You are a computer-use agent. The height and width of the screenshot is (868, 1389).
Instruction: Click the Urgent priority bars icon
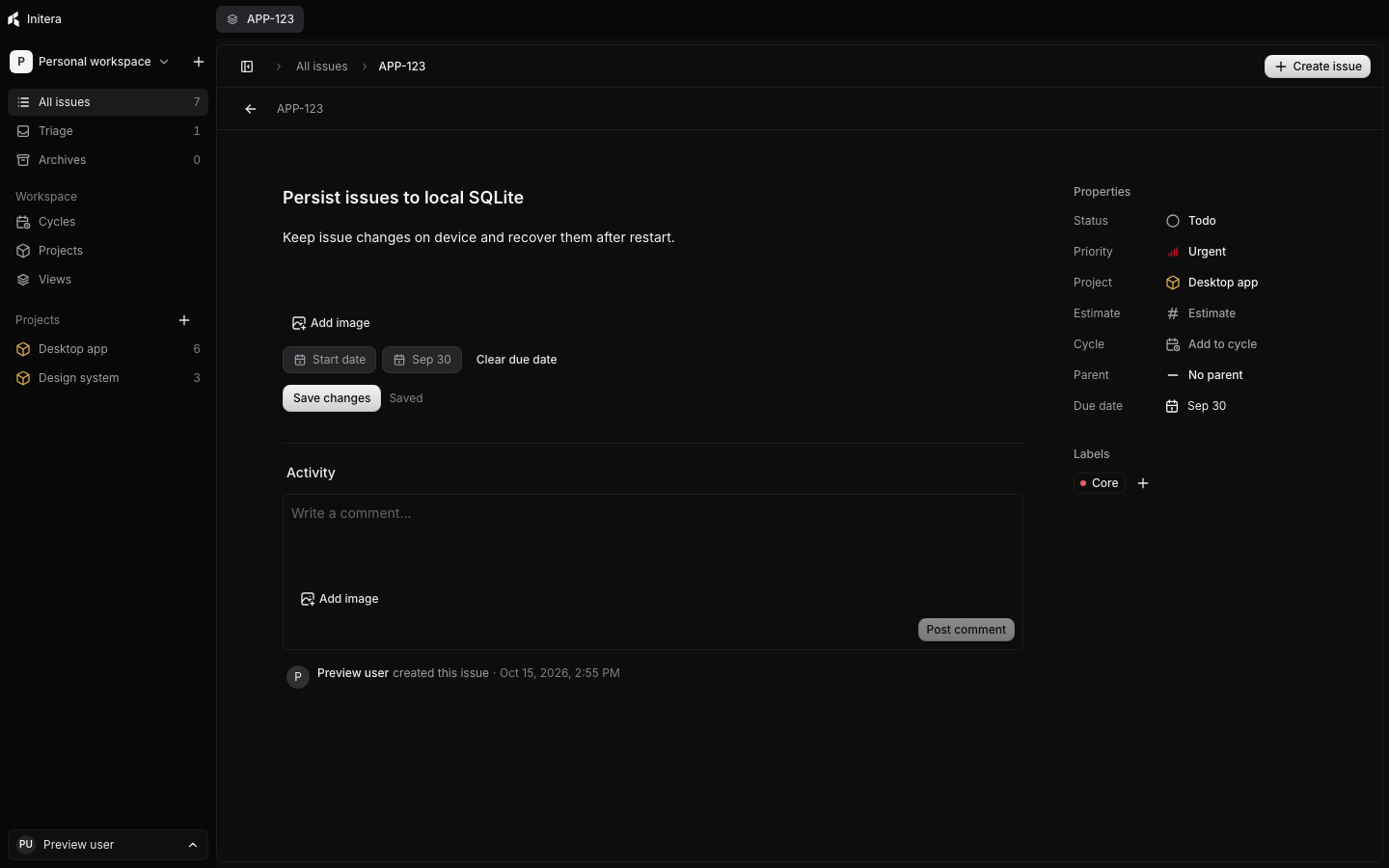pyautogui.click(x=1173, y=252)
